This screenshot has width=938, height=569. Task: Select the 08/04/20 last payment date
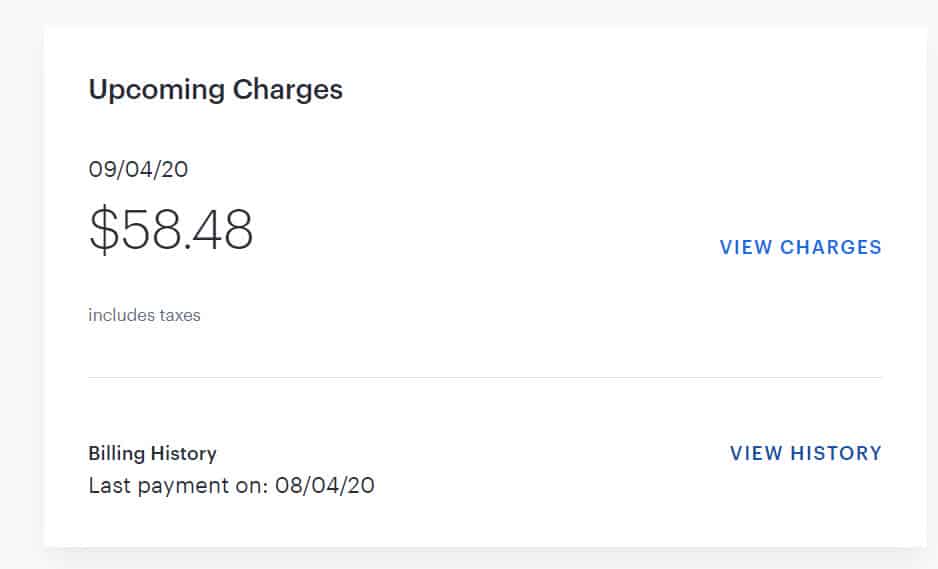[325, 486]
